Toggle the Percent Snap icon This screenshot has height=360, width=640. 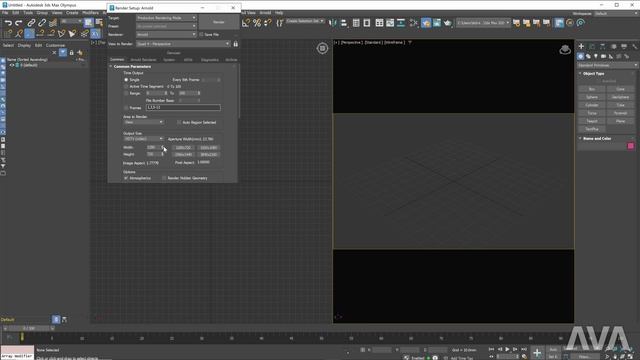tap(257, 23)
